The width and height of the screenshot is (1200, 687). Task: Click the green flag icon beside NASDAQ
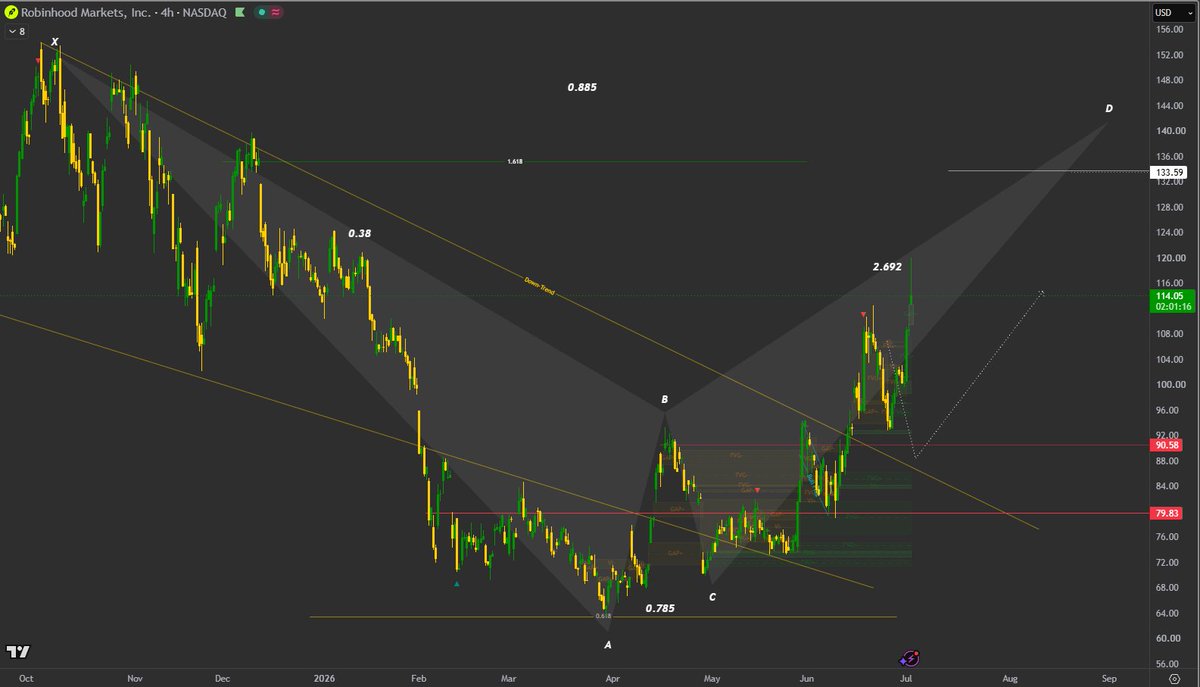(240, 12)
